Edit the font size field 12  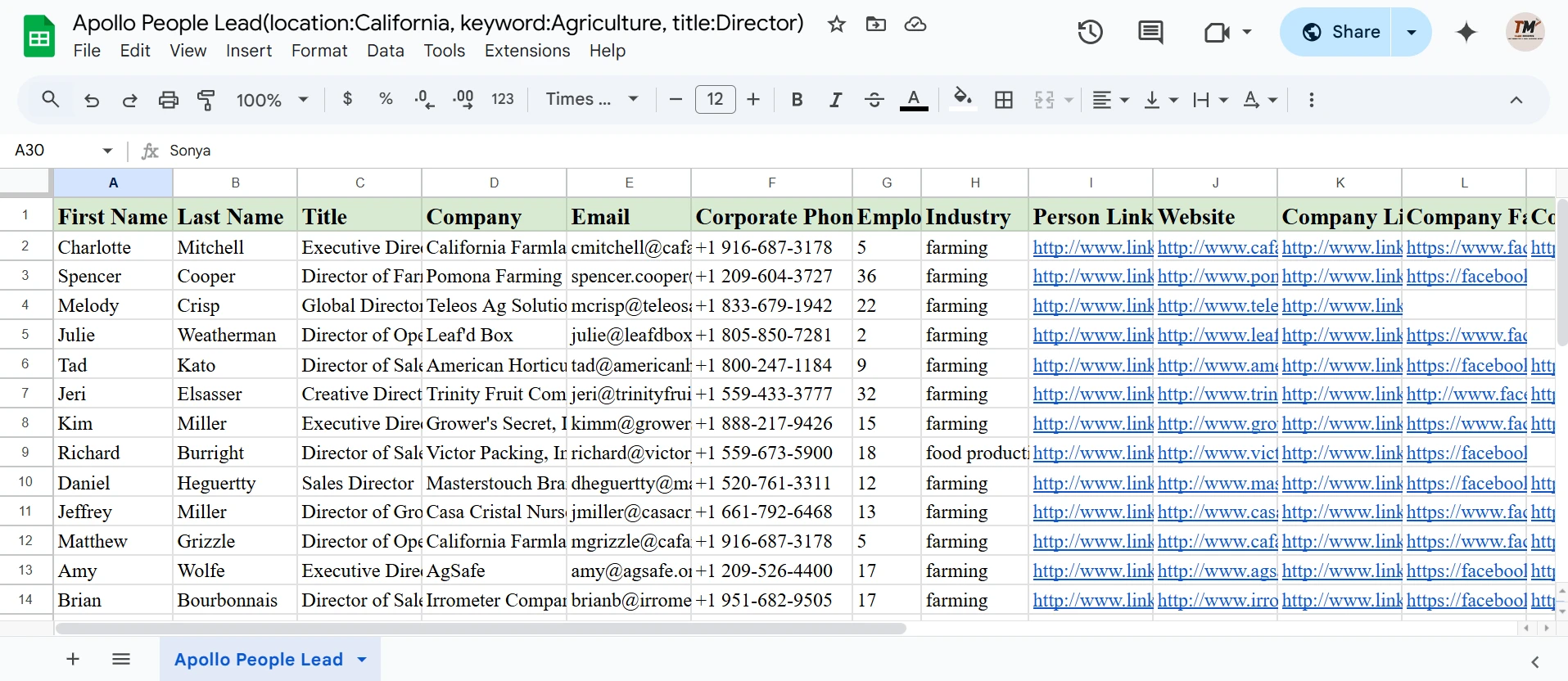715,99
